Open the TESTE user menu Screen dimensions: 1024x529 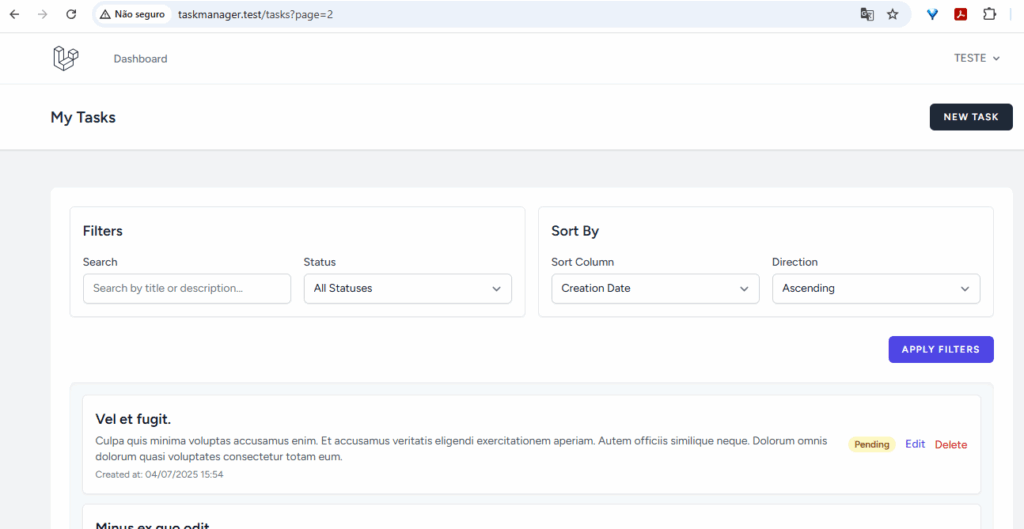pyautogui.click(x=977, y=58)
